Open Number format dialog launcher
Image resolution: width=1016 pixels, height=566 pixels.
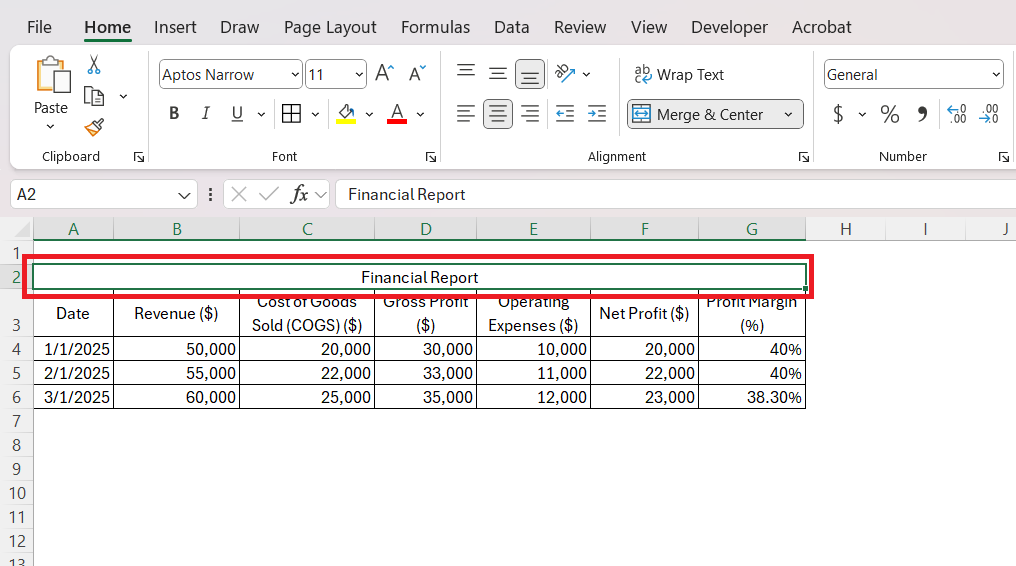coord(1004,157)
